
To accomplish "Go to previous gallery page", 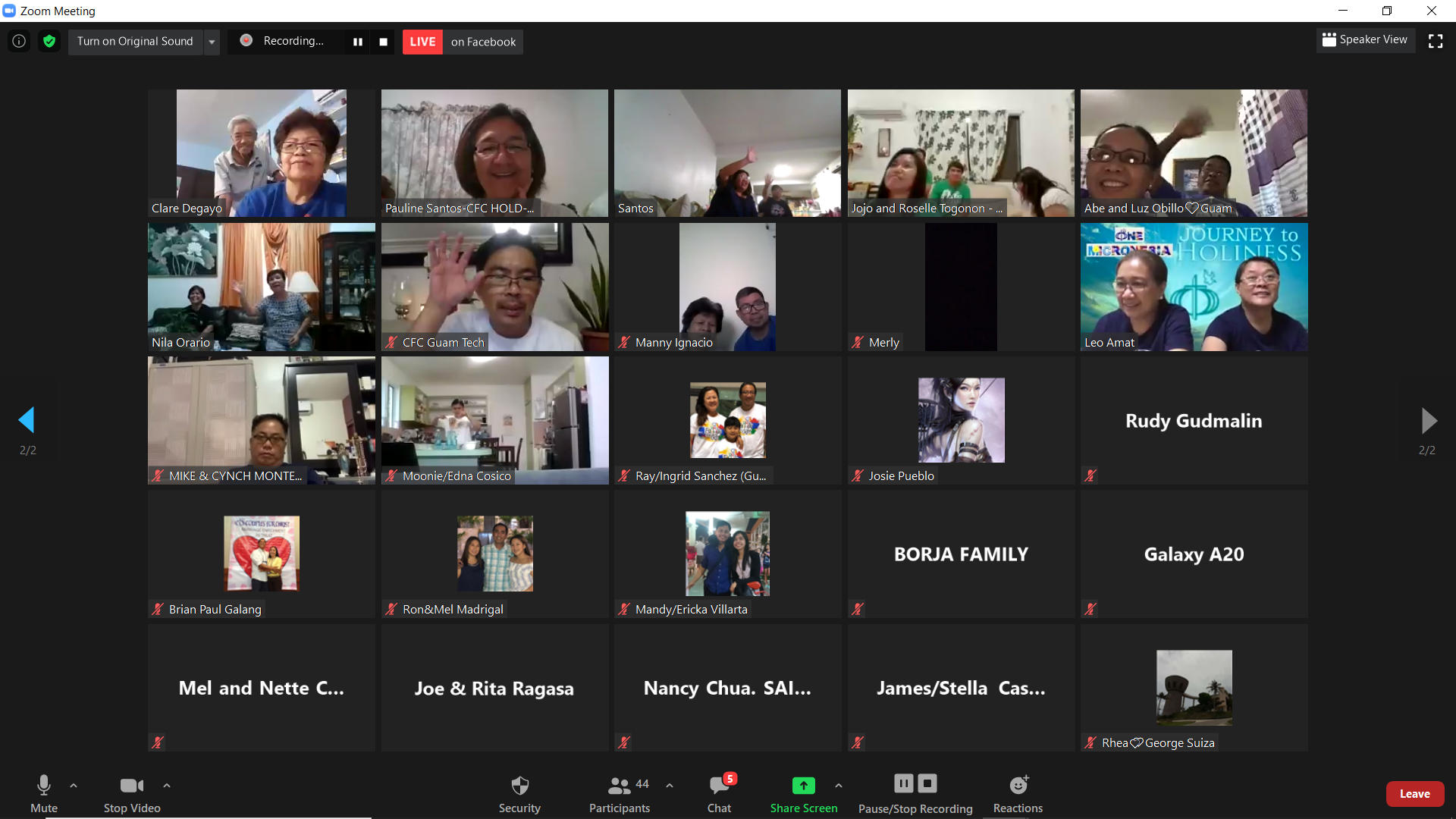I will [x=27, y=419].
